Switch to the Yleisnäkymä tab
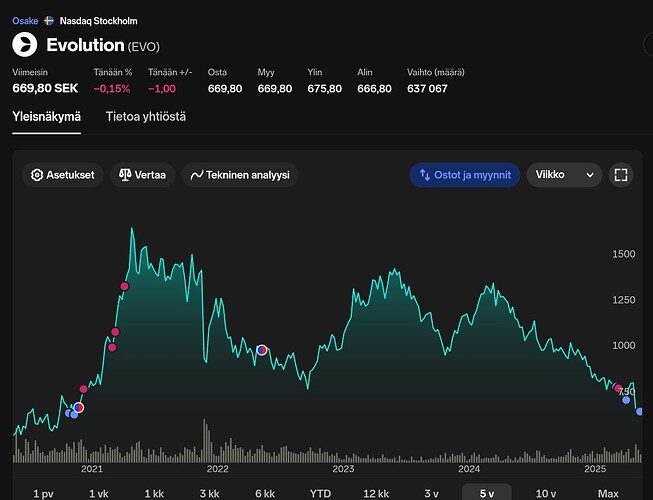The width and height of the screenshot is (653, 500). click(x=47, y=117)
